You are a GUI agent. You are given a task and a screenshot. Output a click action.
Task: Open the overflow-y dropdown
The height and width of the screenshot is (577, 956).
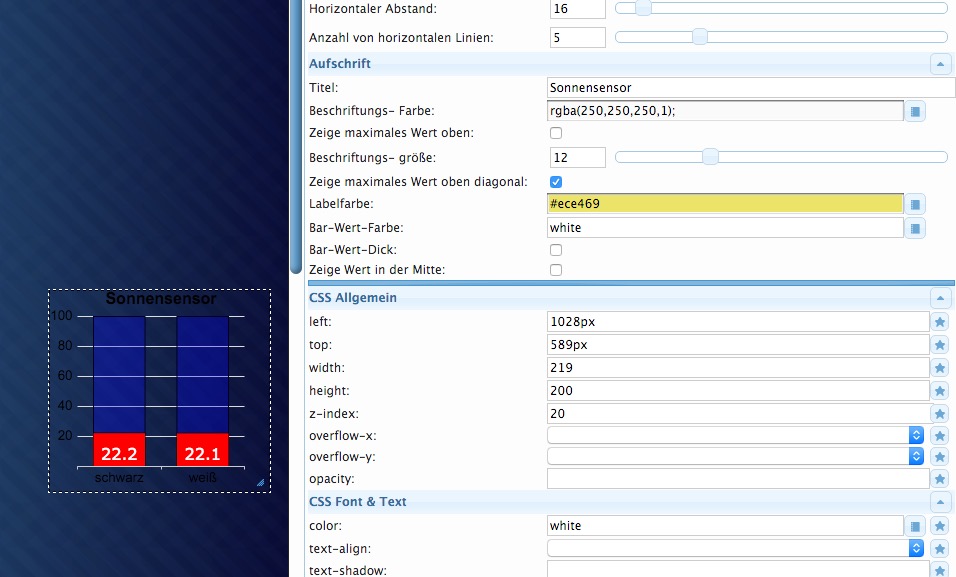click(x=735, y=456)
